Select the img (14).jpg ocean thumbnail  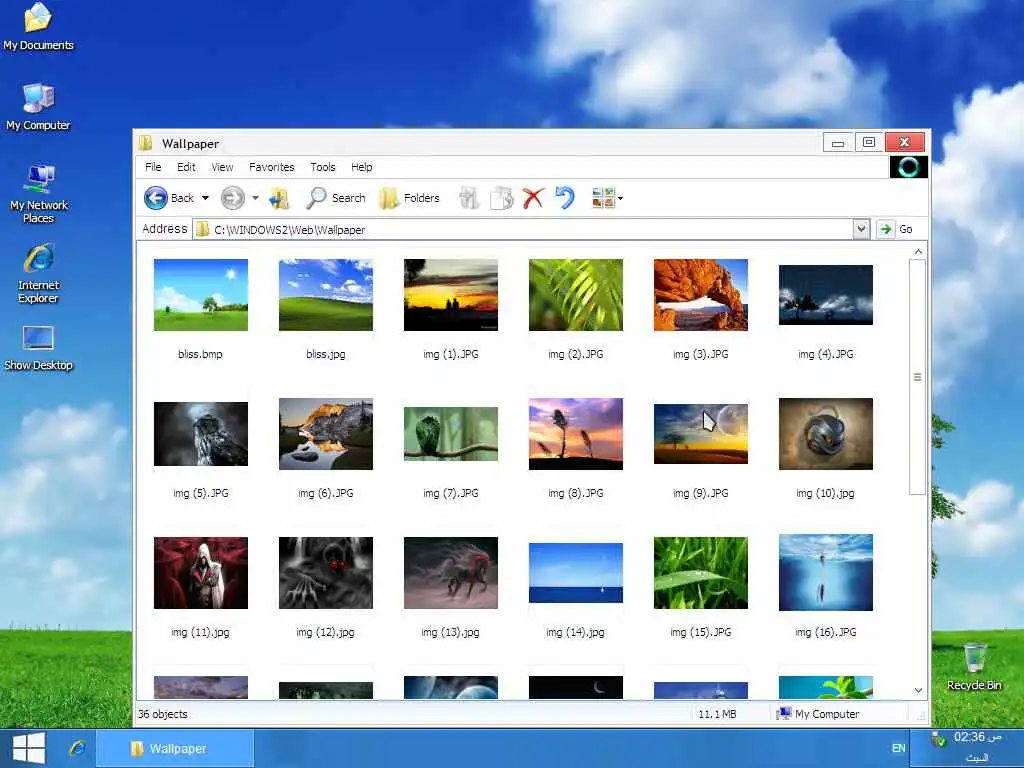point(576,573)
